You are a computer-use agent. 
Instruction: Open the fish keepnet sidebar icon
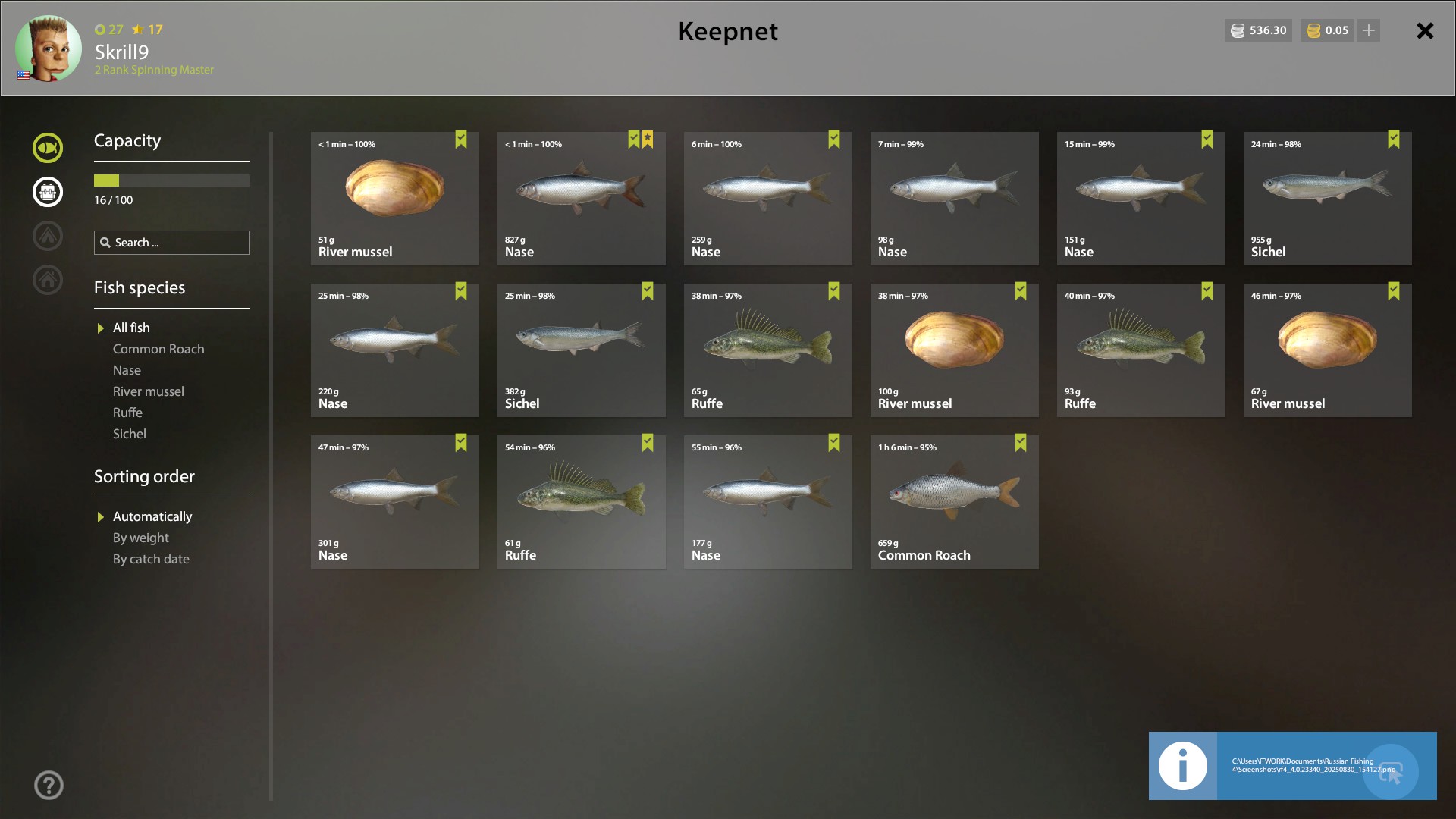click(x=48, y=148)
